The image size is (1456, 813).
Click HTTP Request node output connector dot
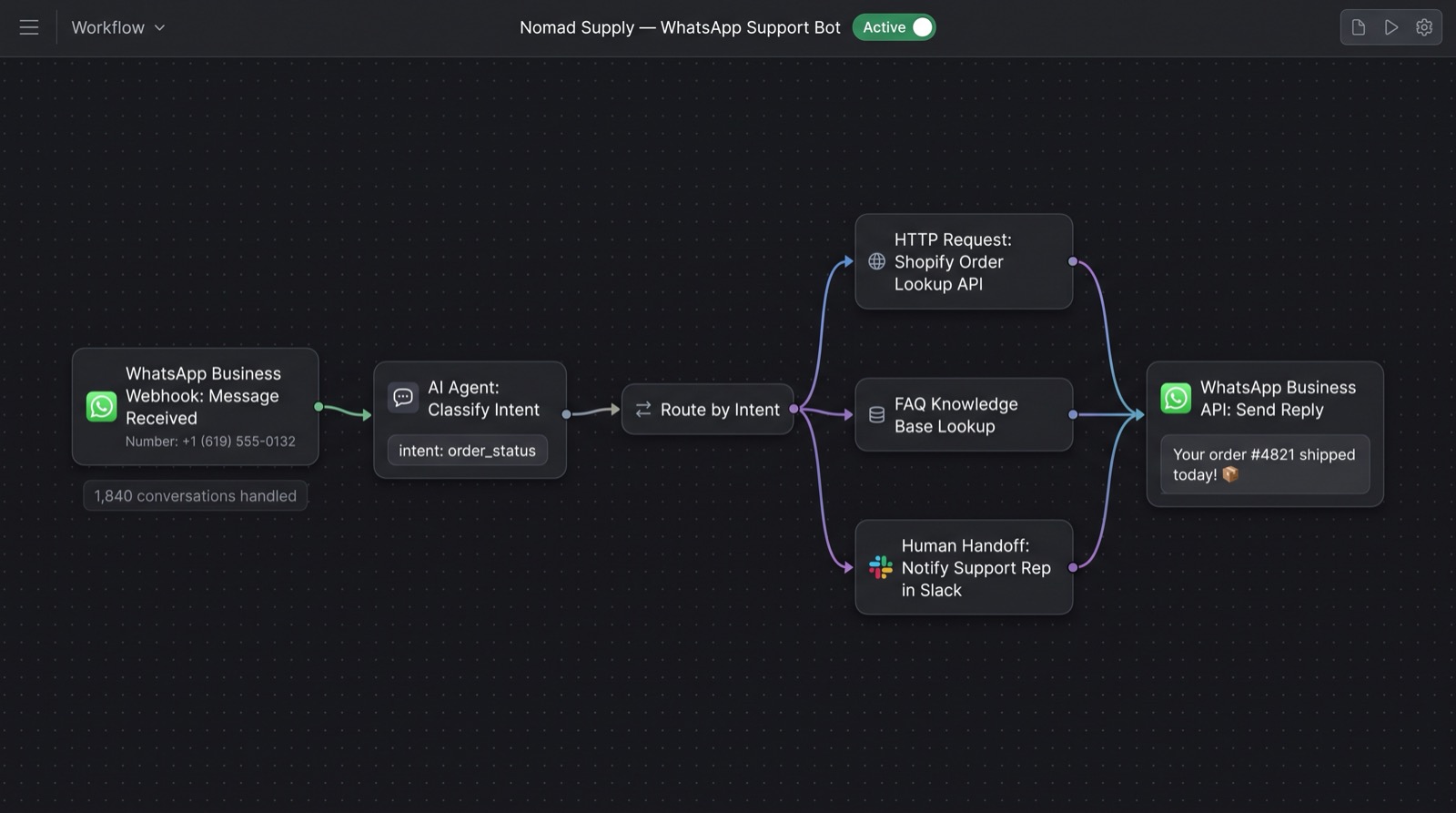[x=1073, y=261]
